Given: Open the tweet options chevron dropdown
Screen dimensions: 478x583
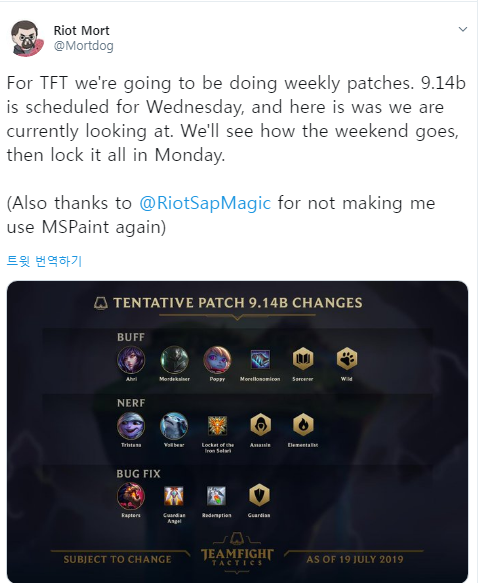Looking at the screenshot, I should 462,29.
